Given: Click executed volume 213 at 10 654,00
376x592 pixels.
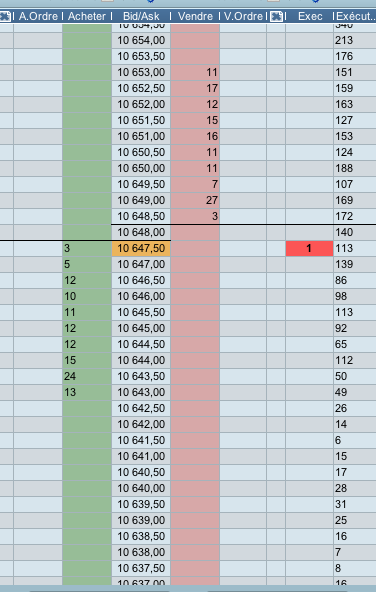Looking at the screenshot, I should pyautogui.click(x=355, y=40).
